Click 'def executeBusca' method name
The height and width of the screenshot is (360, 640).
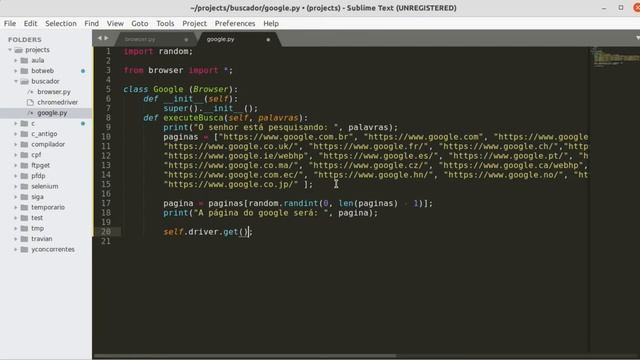(x=193, y=118)
